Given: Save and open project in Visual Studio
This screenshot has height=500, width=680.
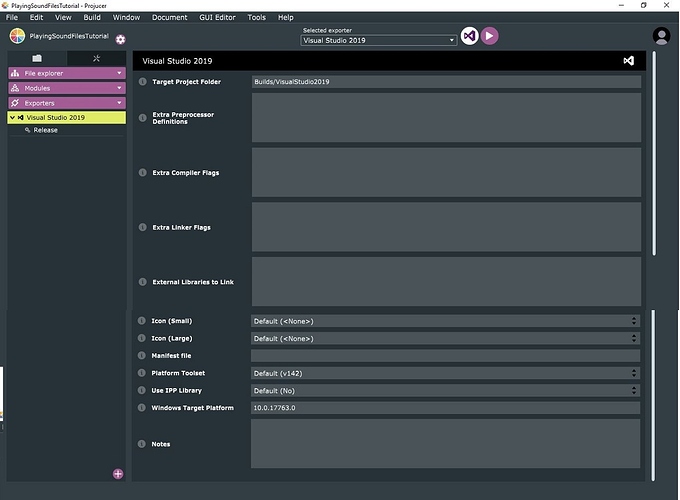Looking at the screenshot, I should pyautogui.click(x=469, y=36).
